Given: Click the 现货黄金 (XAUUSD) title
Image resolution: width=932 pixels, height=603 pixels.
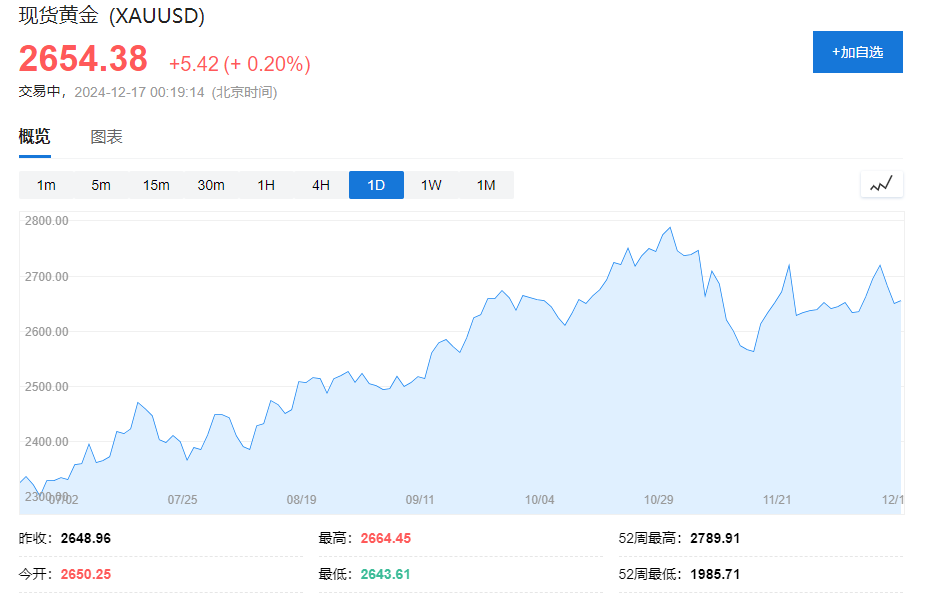Looking at the screenshot, I should coord(112,17).
